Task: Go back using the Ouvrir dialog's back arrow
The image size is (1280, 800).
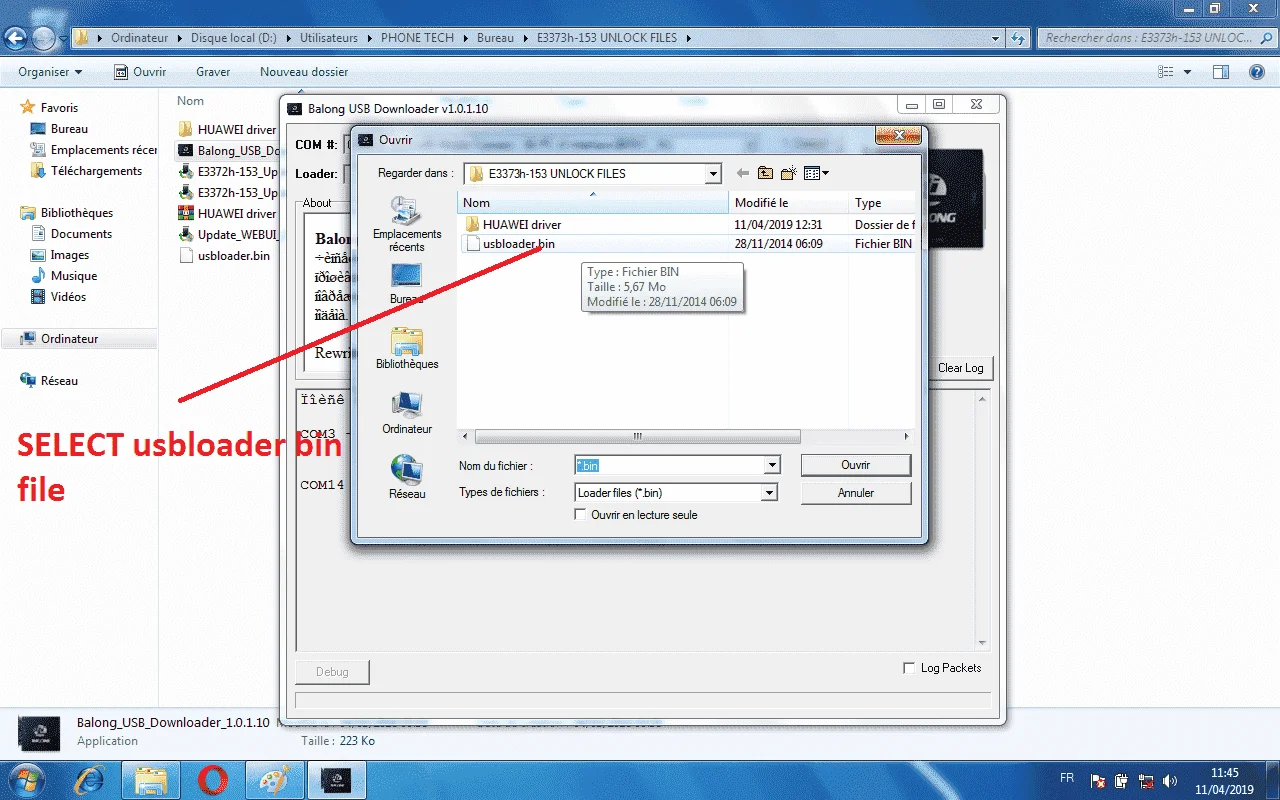Action: [x=742, y=173]
